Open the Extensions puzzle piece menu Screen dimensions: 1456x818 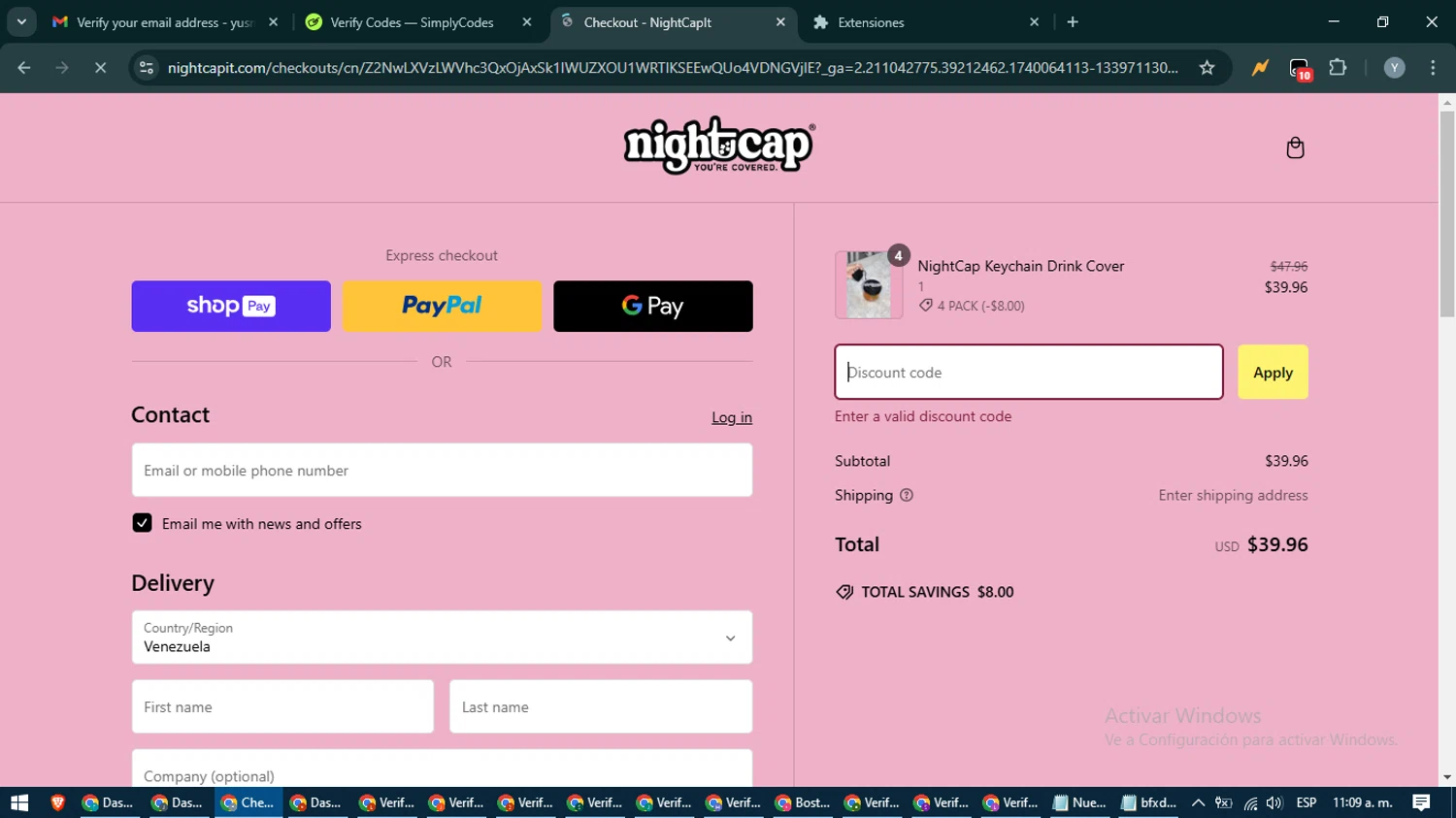(x=1338, y=68)
